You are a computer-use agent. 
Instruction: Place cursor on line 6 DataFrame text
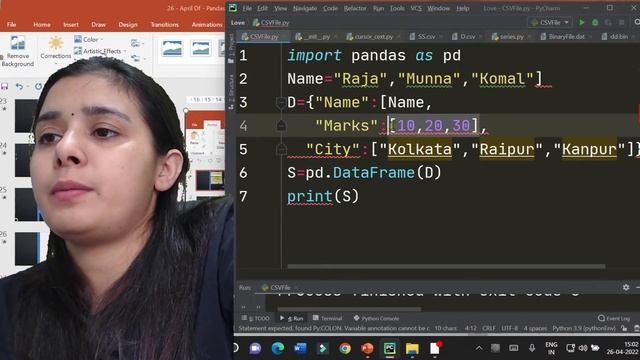(x=374, y=173)
